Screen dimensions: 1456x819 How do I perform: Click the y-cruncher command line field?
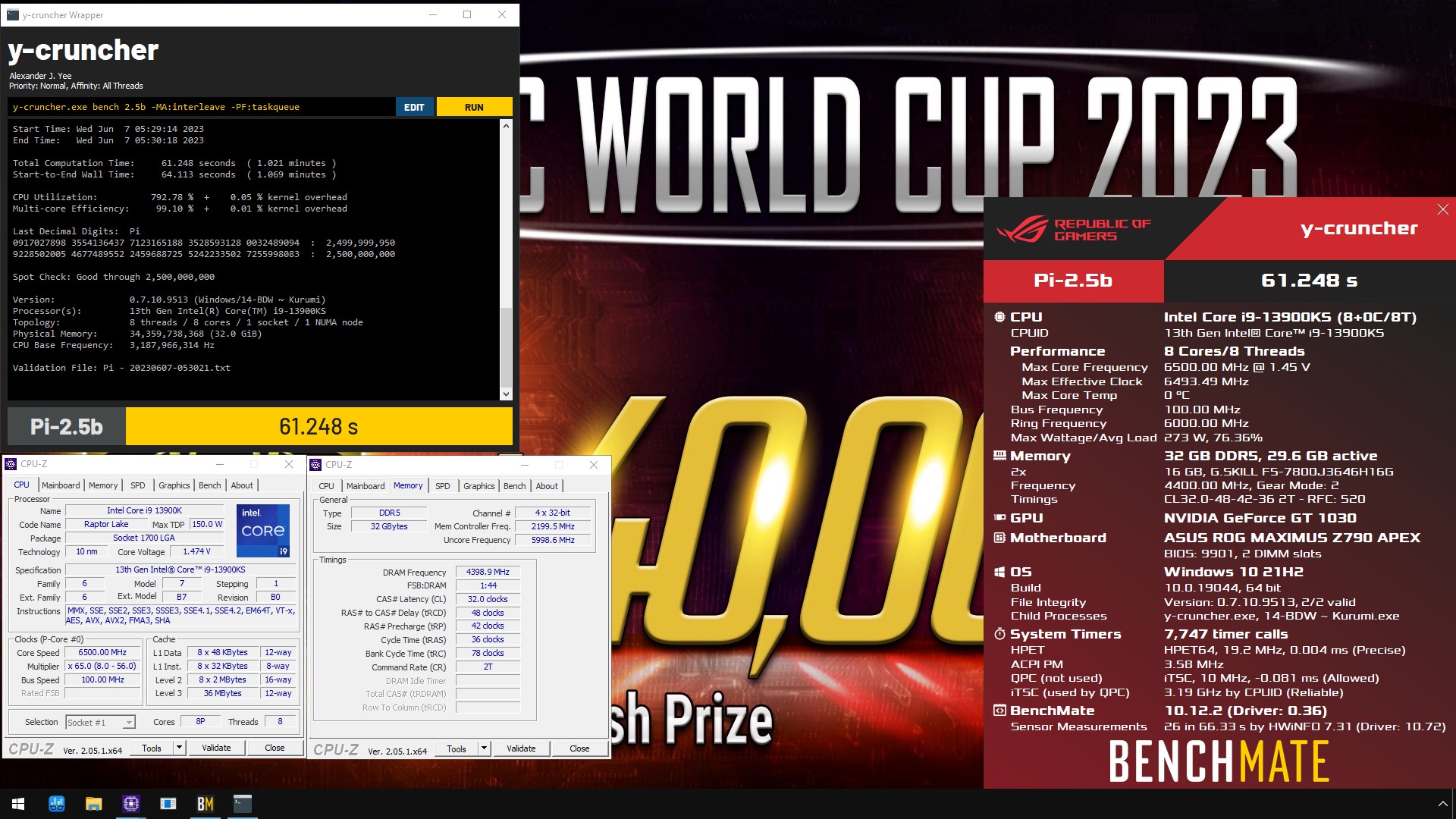point(202,107)
